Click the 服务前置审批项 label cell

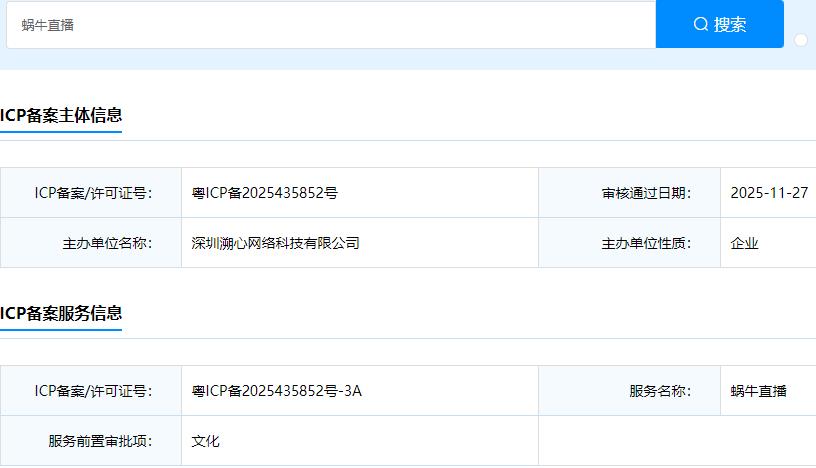coord(100,441)
